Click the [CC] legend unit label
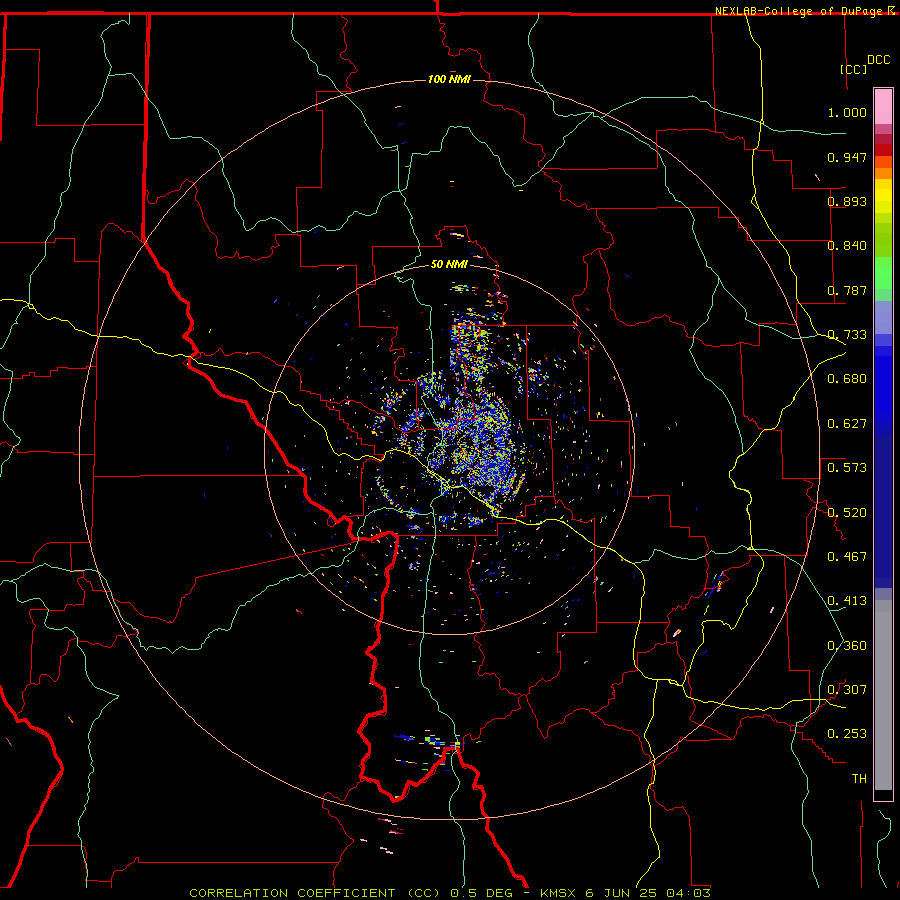The image size is (900, 900). [x=854, y=69]
